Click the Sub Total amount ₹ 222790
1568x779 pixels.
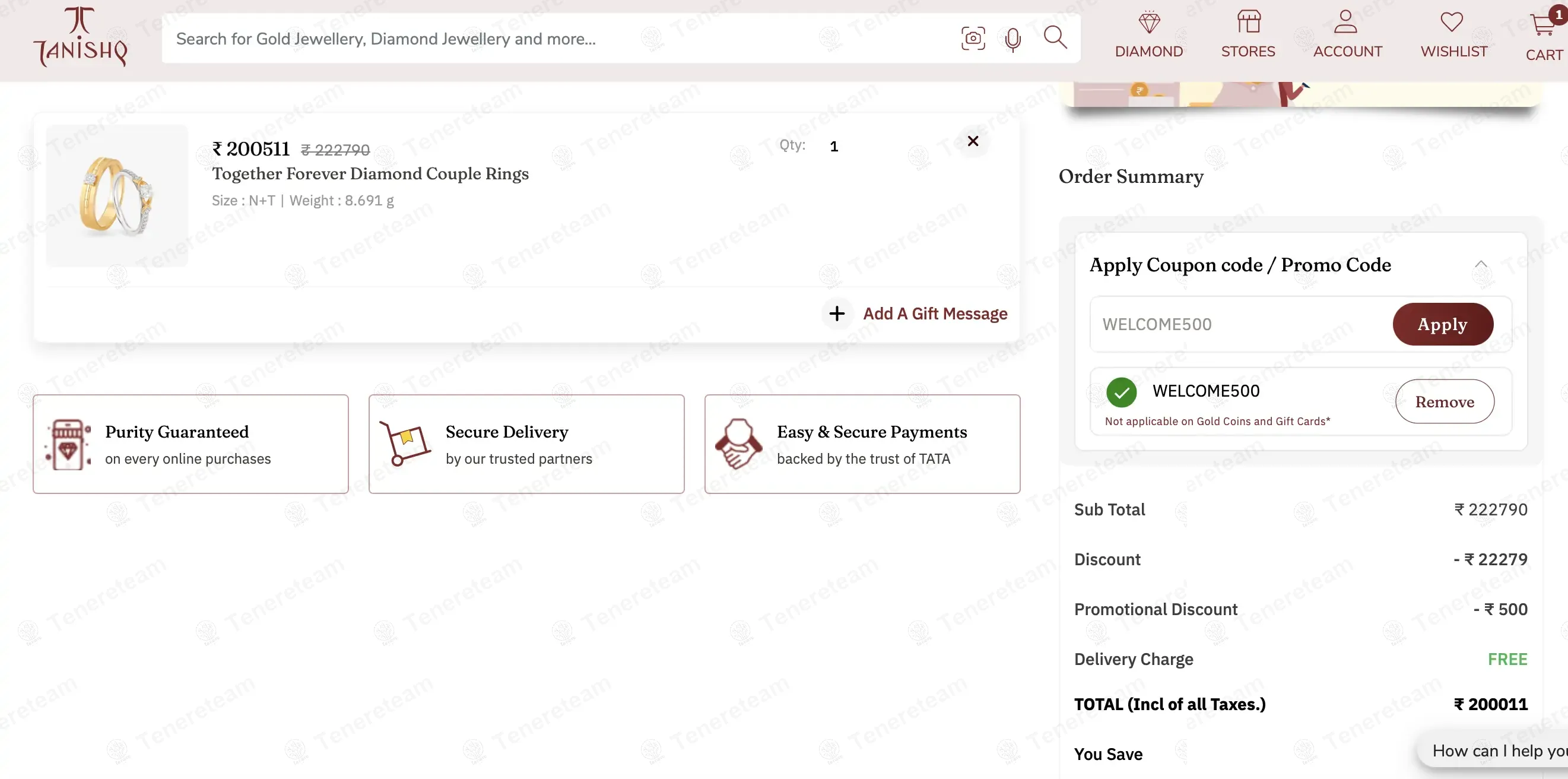(x=1491, y=510)
